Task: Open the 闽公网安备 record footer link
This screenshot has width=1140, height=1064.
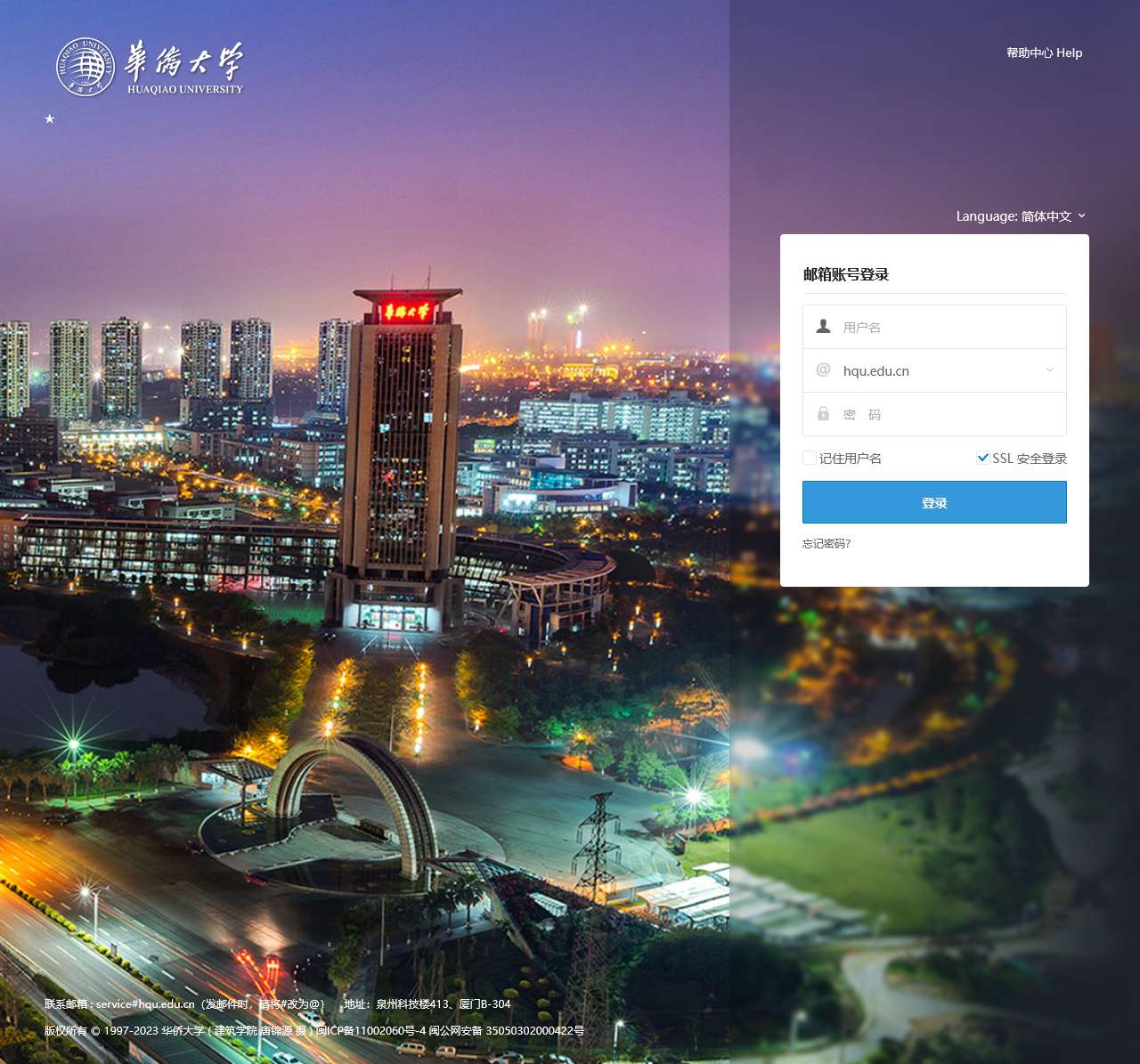Action: (506, 1031)
